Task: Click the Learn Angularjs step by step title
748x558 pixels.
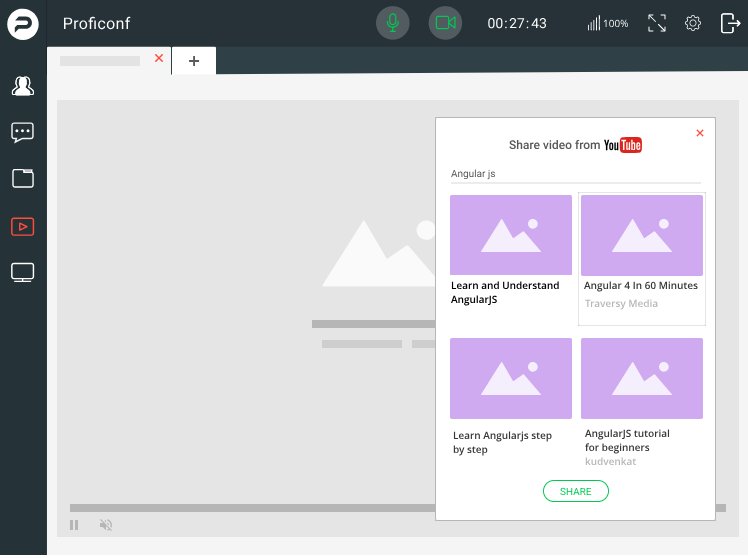Action: pos(502,442)
